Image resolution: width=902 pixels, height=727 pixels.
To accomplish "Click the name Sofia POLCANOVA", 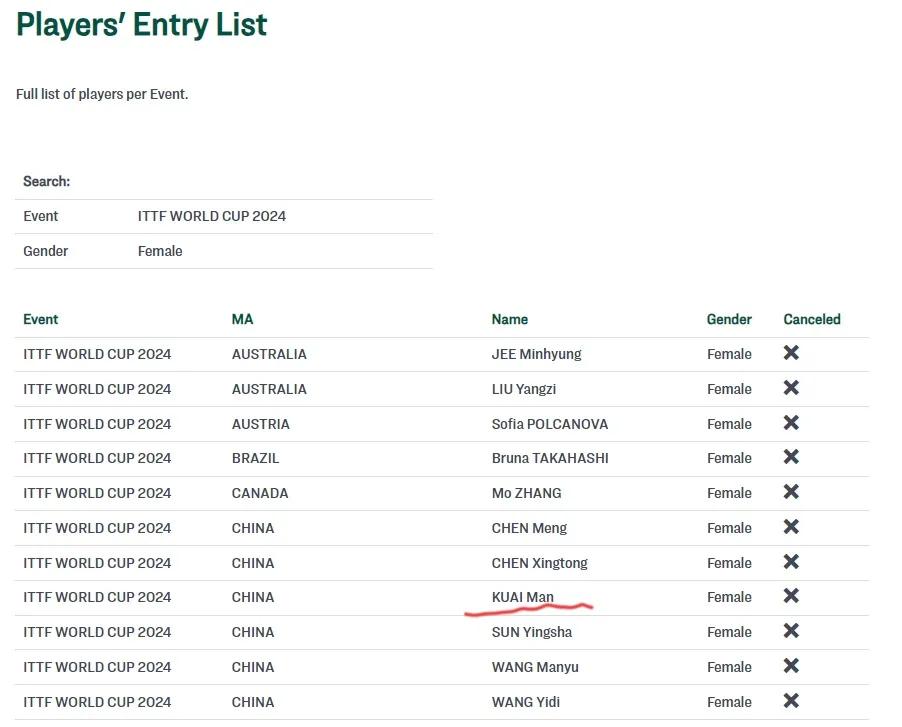I will [x=549, y=424].
